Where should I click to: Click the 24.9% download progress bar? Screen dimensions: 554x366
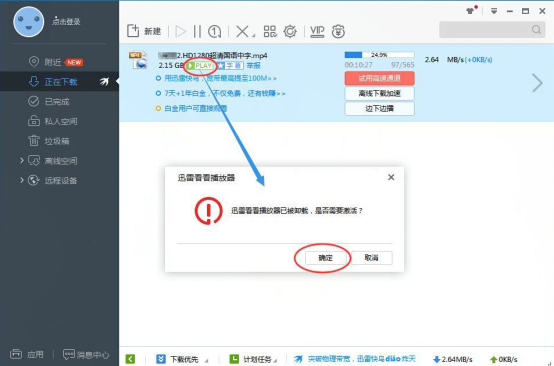379,55
